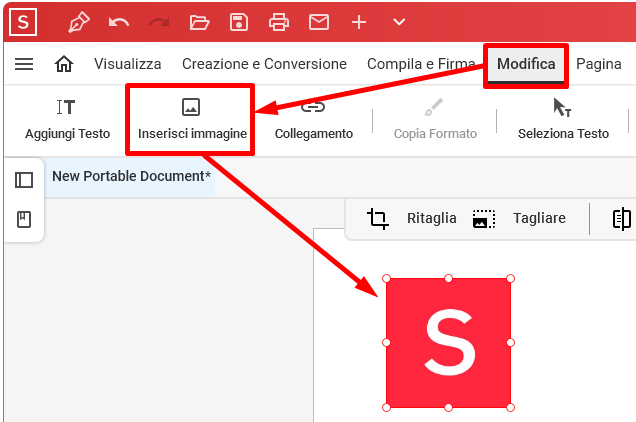
Task: Click the bottom-right image resize handle
Action: tap(511, 407)
